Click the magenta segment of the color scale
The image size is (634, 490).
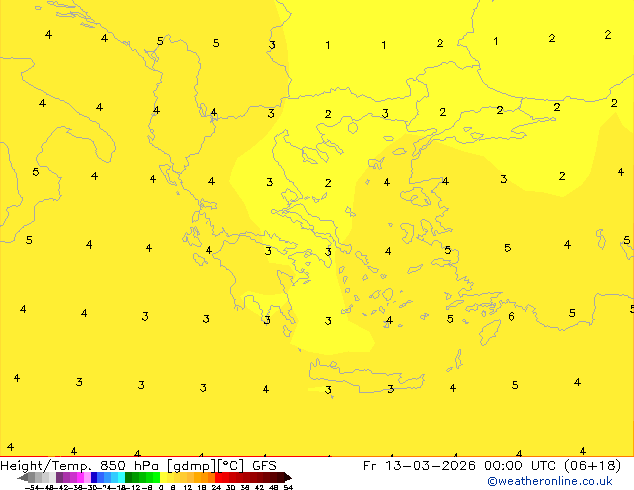pos(80,477)
